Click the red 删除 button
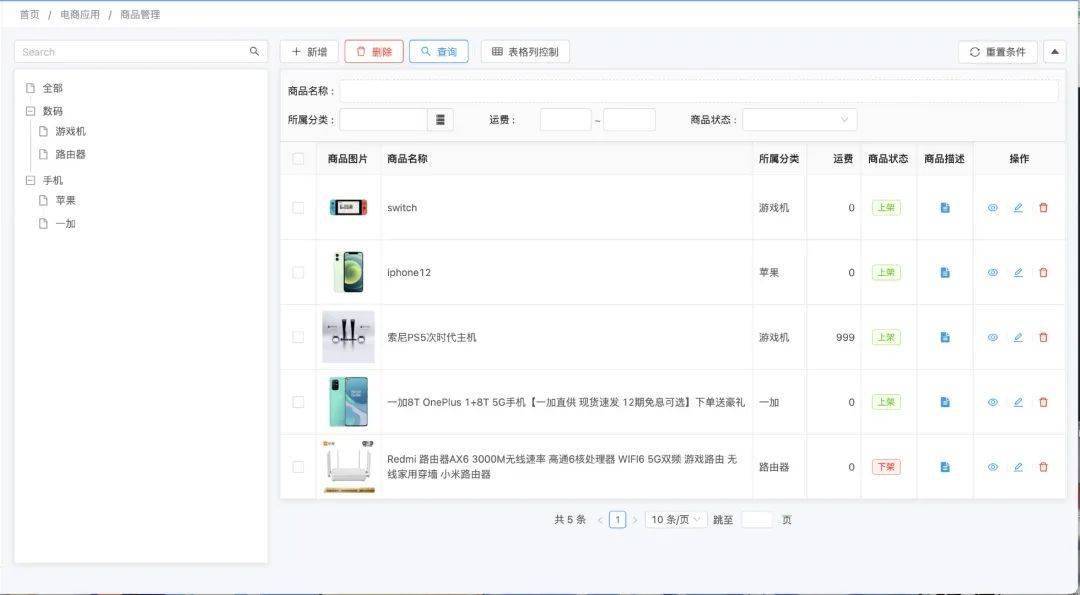The width and height of the screenshot is (1080, 595). (x=374, y=52)
